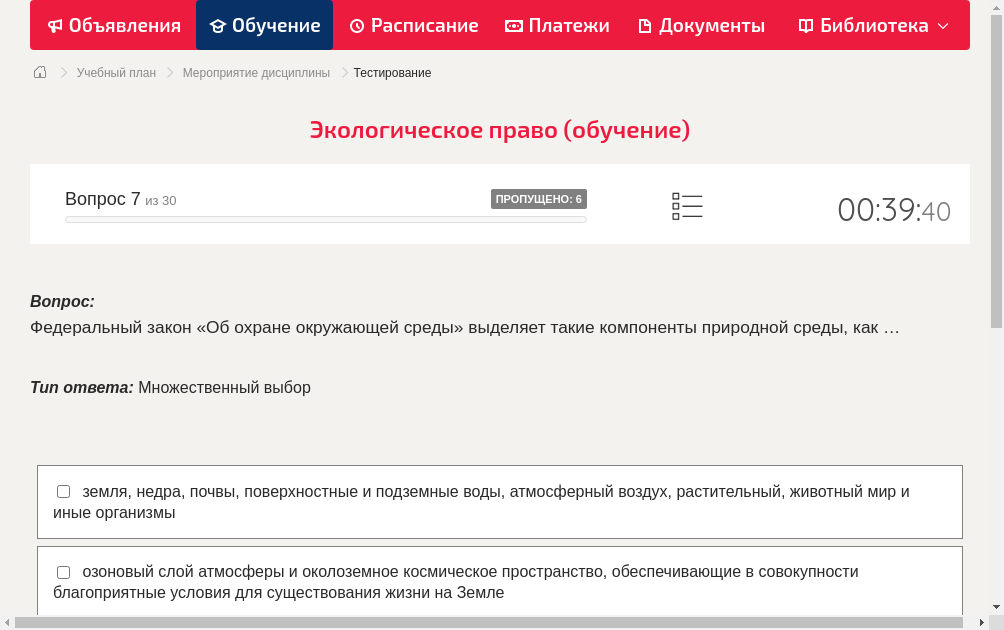Click the question progress bar
Screen dimensions: 1004x630
(325, 219)
